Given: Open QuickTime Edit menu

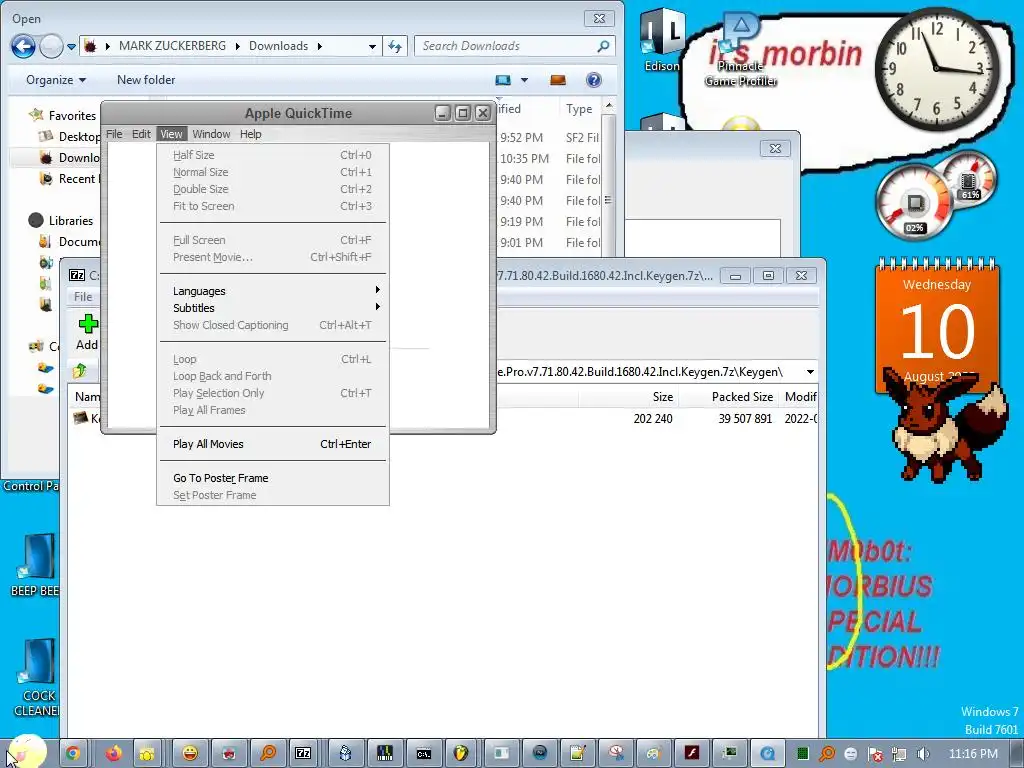Looking at the screenshot, I should 141,134.
